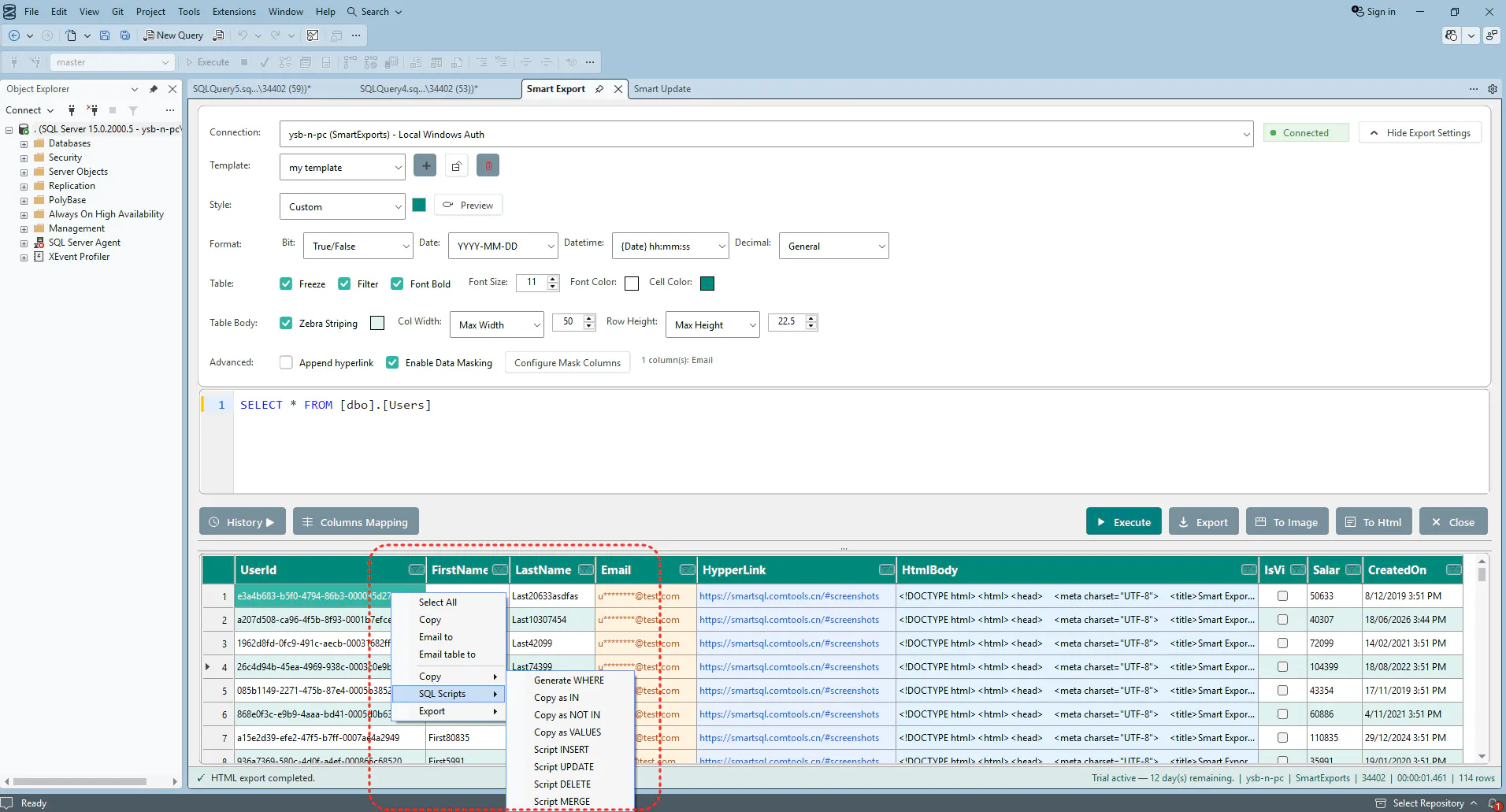Click the Hide Export Settings button
The image size is (1506, 812).
1420,132
